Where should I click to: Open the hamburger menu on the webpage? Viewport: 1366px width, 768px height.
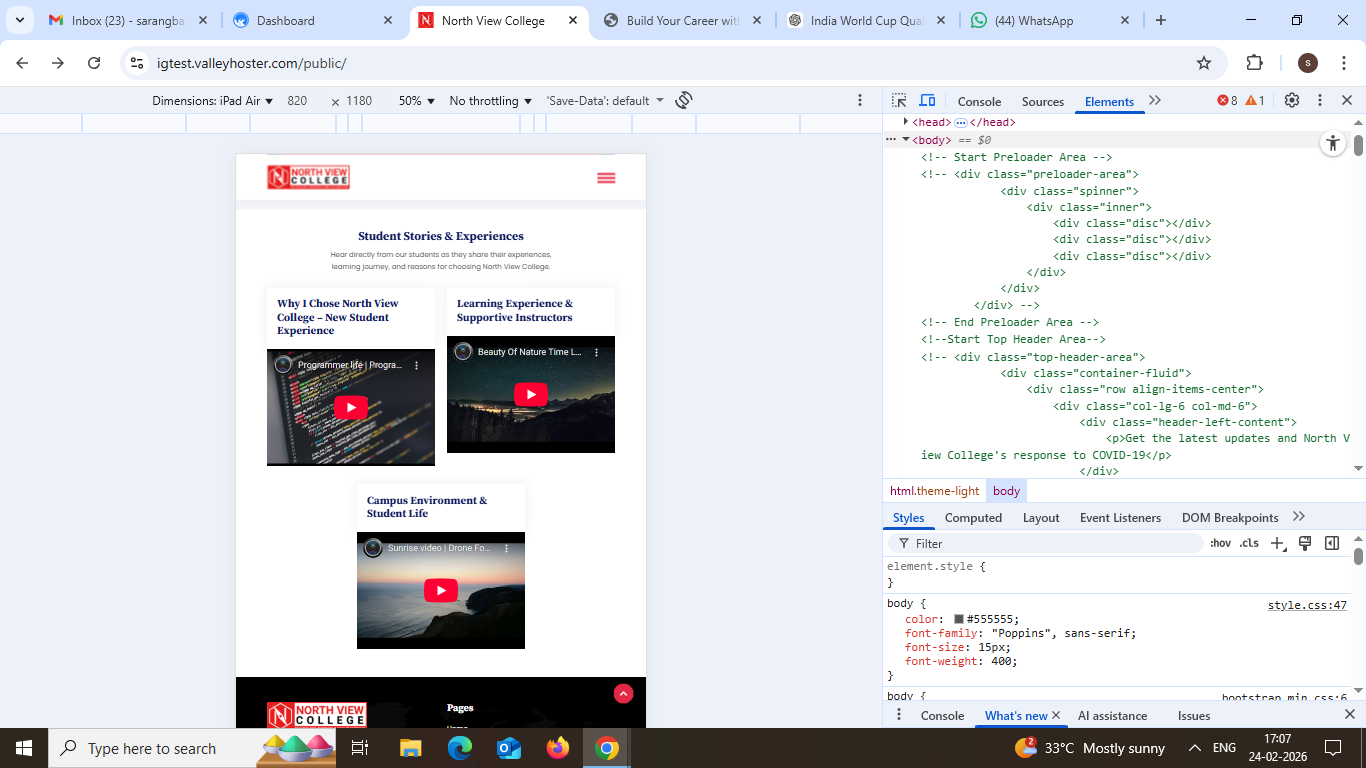click(x=606, y=178)
